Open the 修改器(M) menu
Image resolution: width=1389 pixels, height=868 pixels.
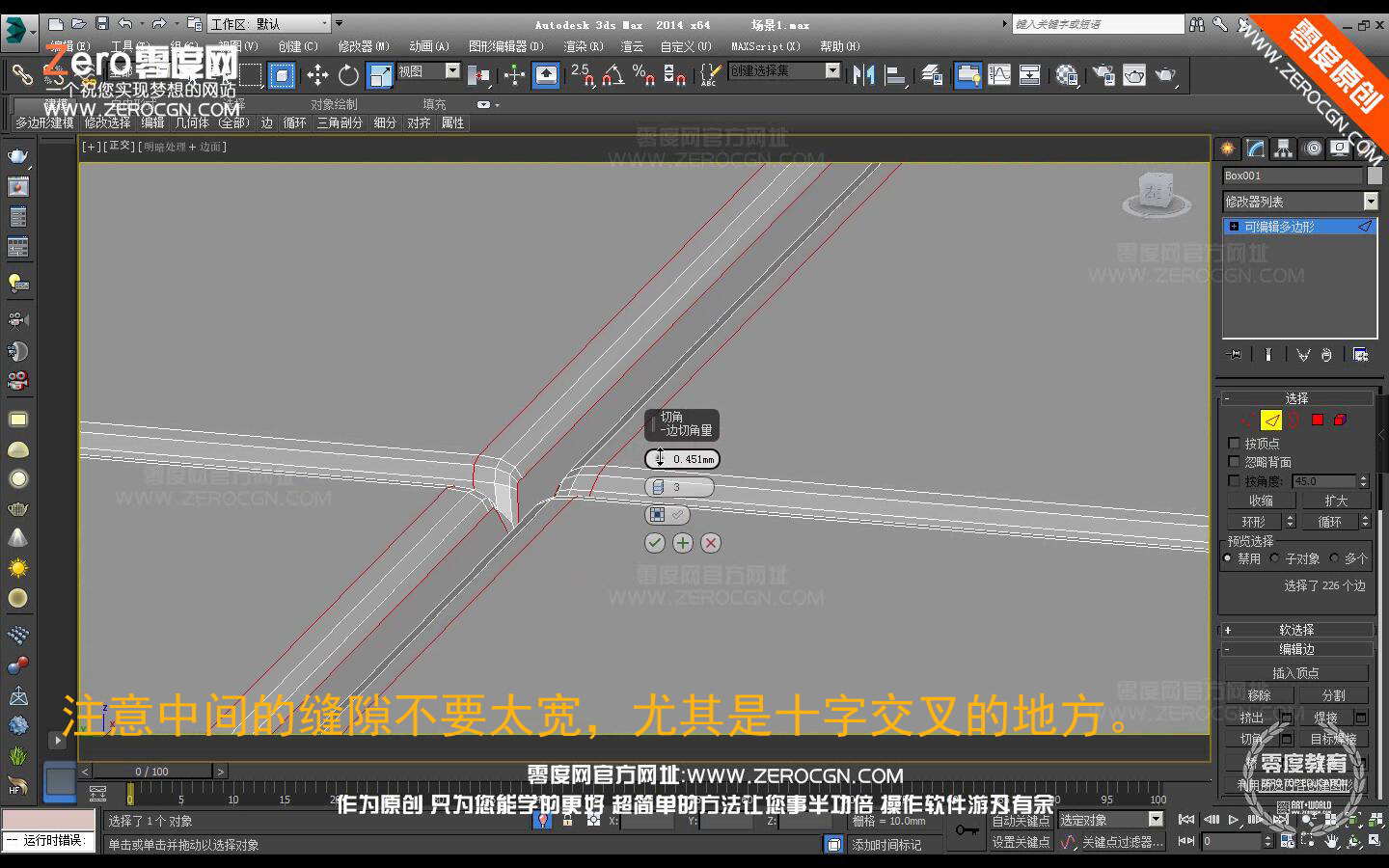point(364,46)
